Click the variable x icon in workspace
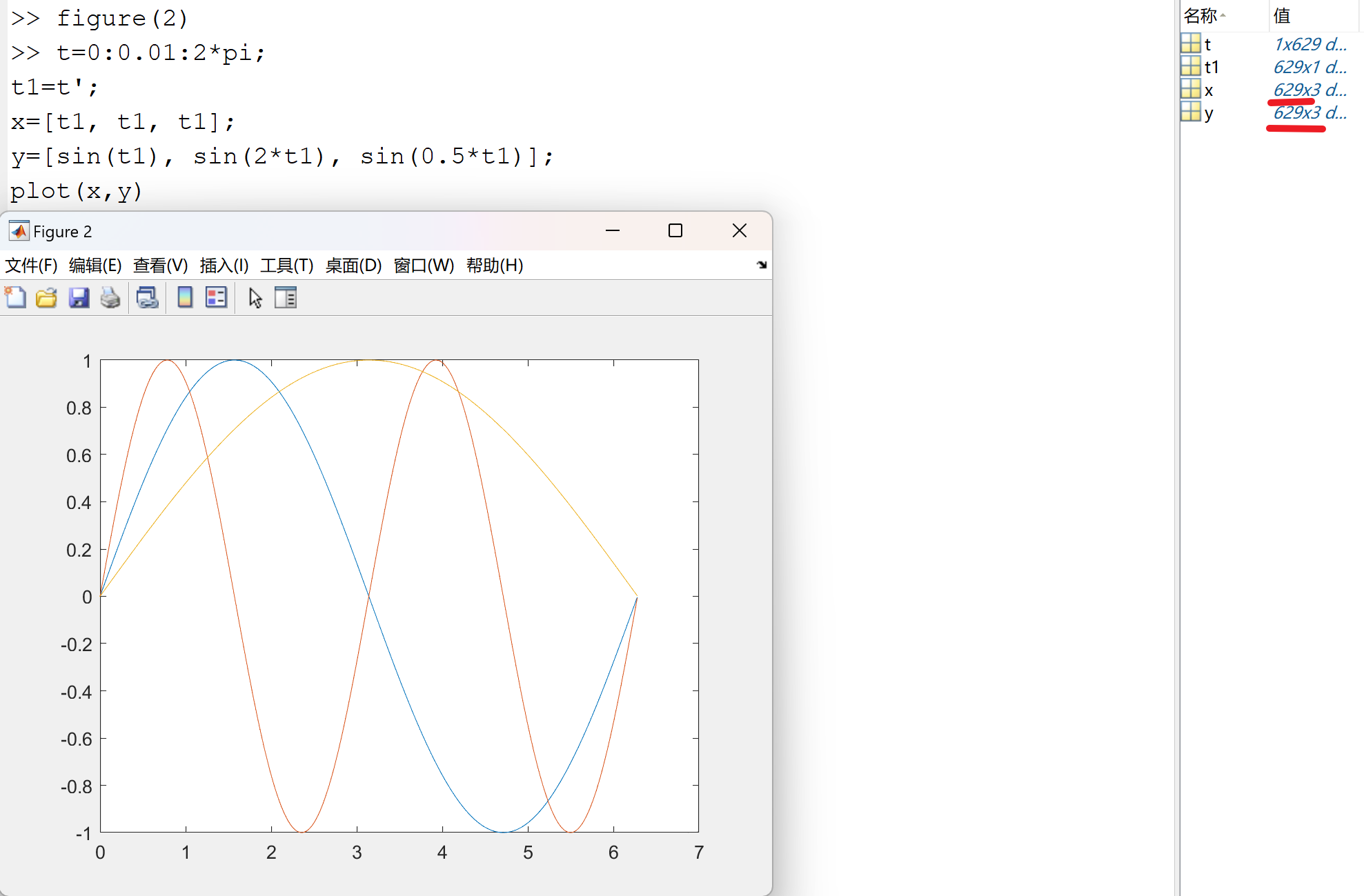This screenshot has height=896, width=1364. coord(1190,89)
